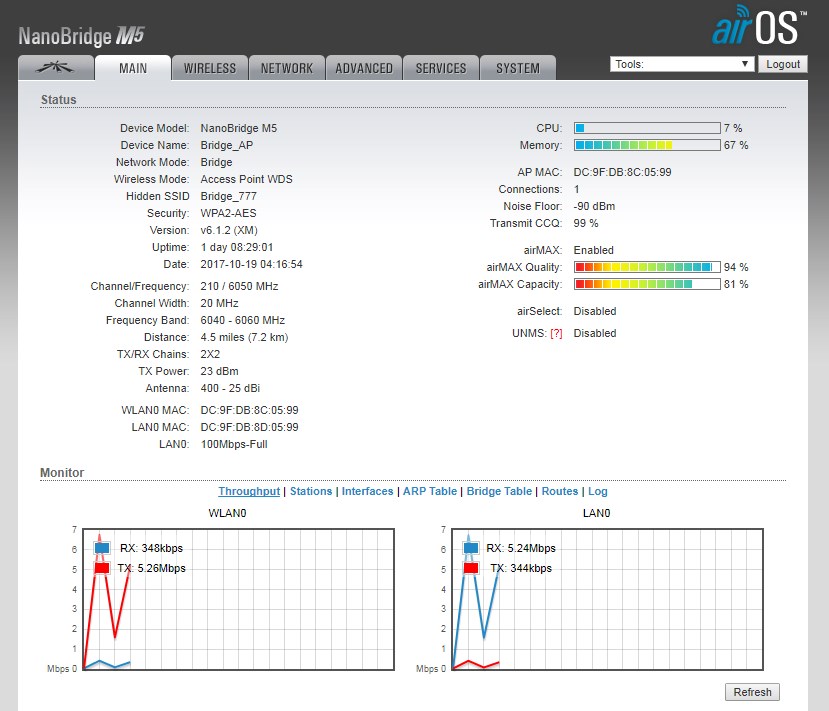Select the ADVANCED tab
Screen dimensions: 829x711
click(364, 68)
